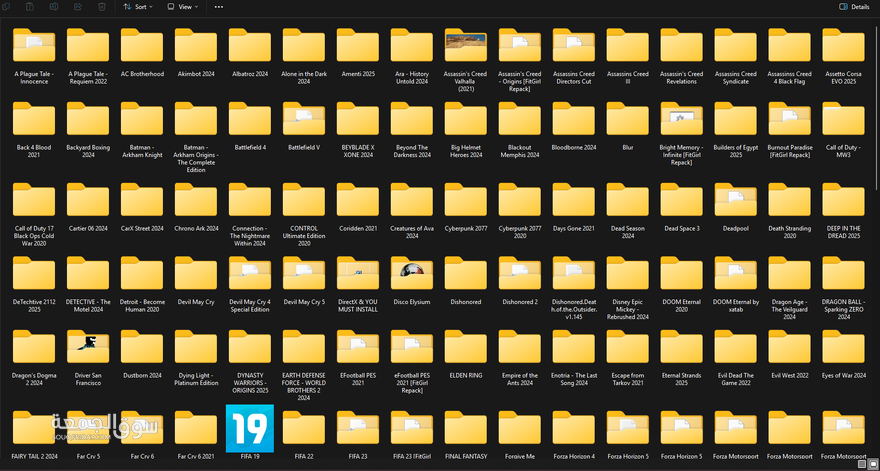Select the Assassin's Creed Valhalla (2021) folder thumbnail
The width and height of the screenshot is (880, 471).
point(466,45)
